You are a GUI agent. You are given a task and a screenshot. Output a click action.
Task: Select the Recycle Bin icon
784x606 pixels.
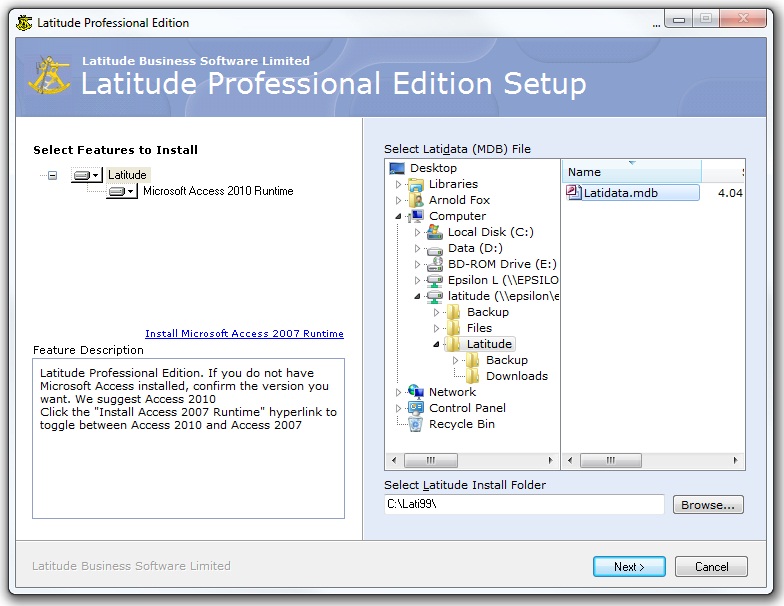coord(416,424)
